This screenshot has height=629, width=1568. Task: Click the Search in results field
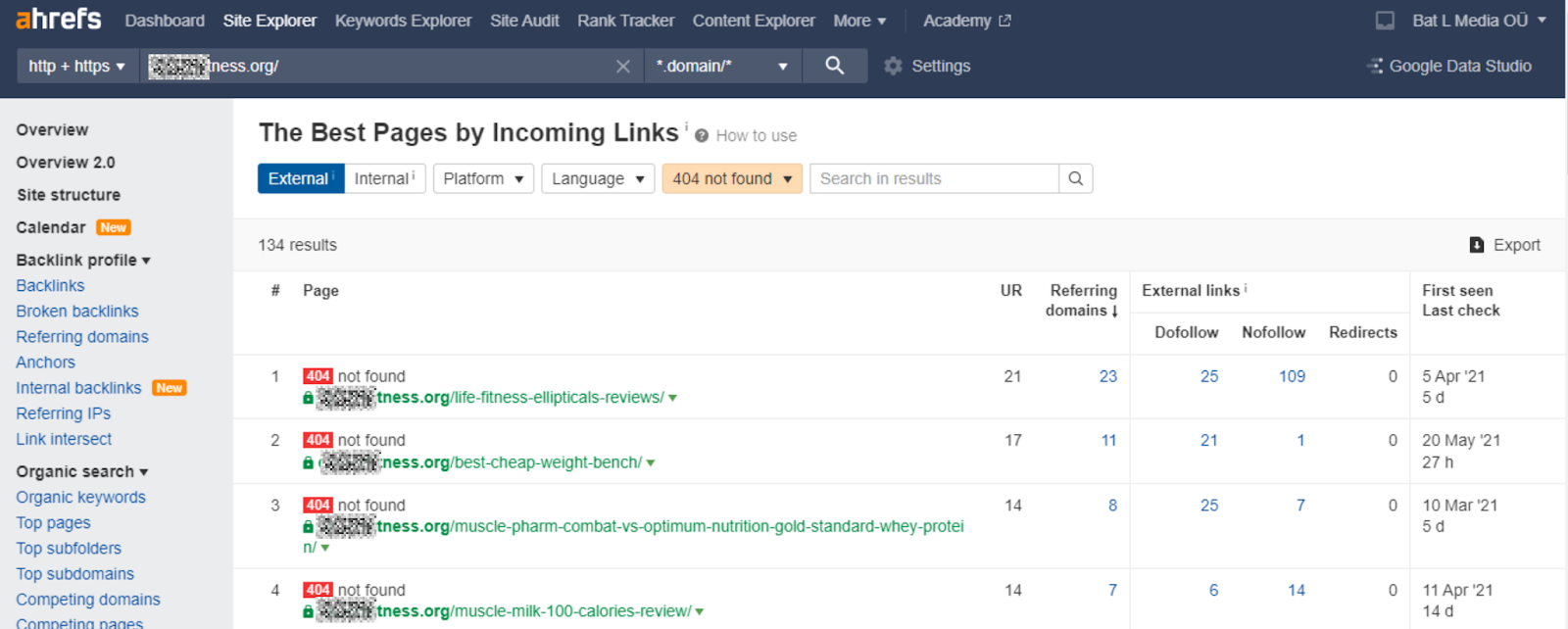[x=933, y=178]
